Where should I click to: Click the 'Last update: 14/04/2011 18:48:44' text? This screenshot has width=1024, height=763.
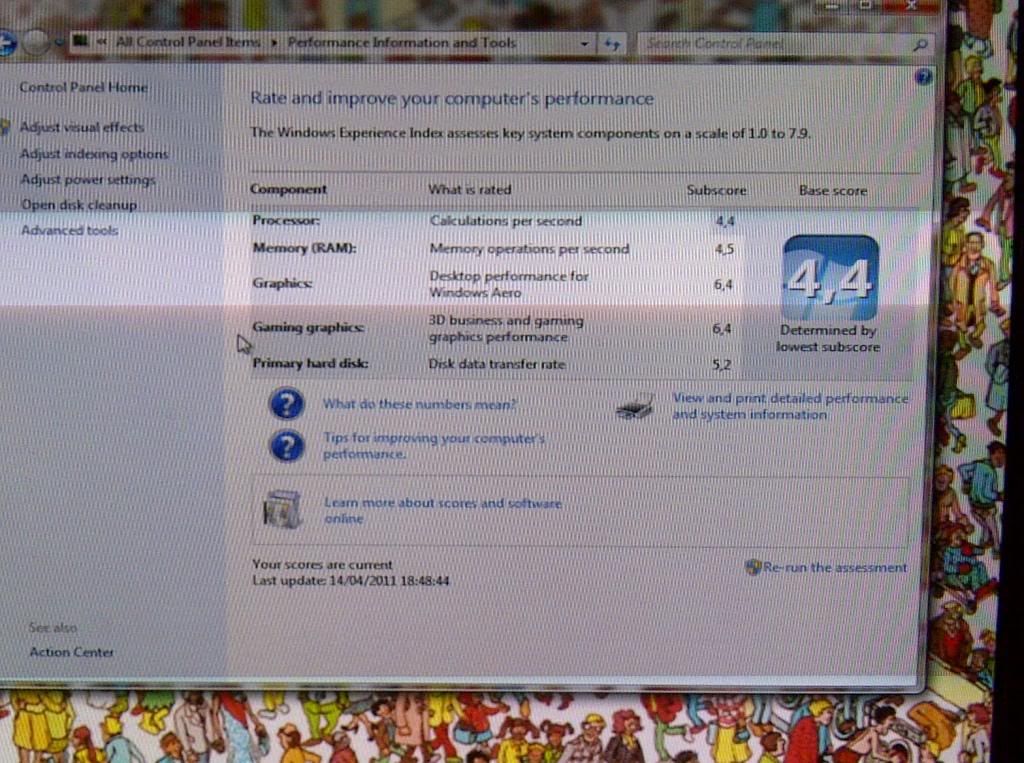point(351,581)
